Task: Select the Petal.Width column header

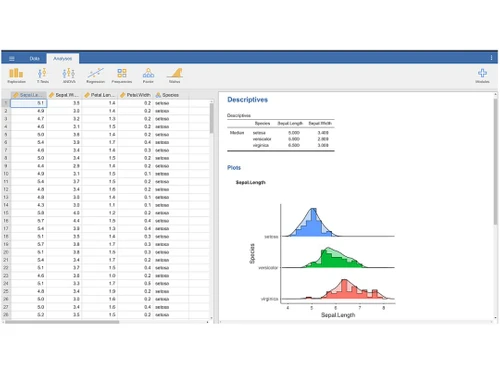Action: pyautogui.click(x=135, y=95)
